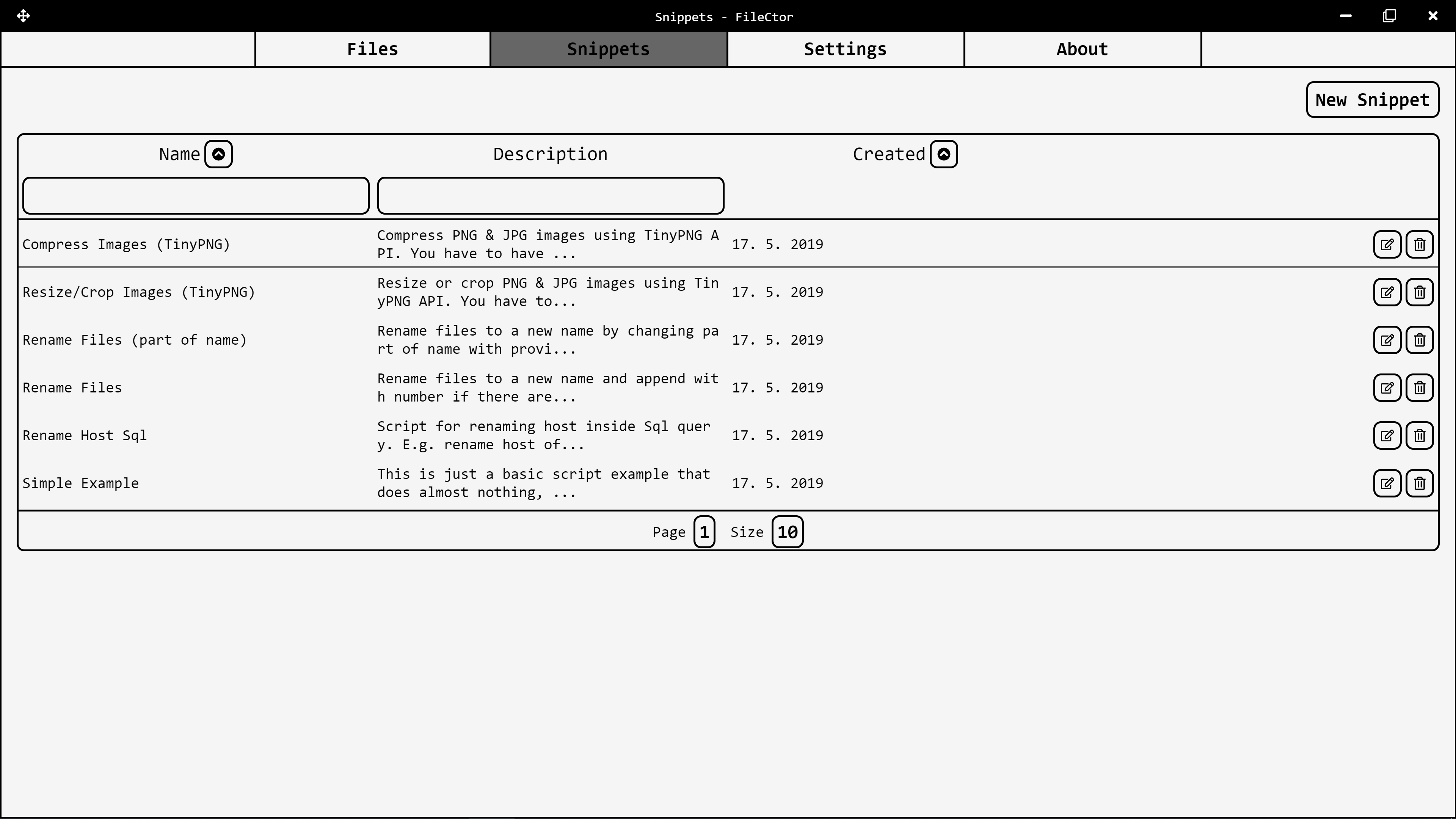1456x819 pixels.
Task: Go to the About tab
Action: click(x=1082, y=49)
